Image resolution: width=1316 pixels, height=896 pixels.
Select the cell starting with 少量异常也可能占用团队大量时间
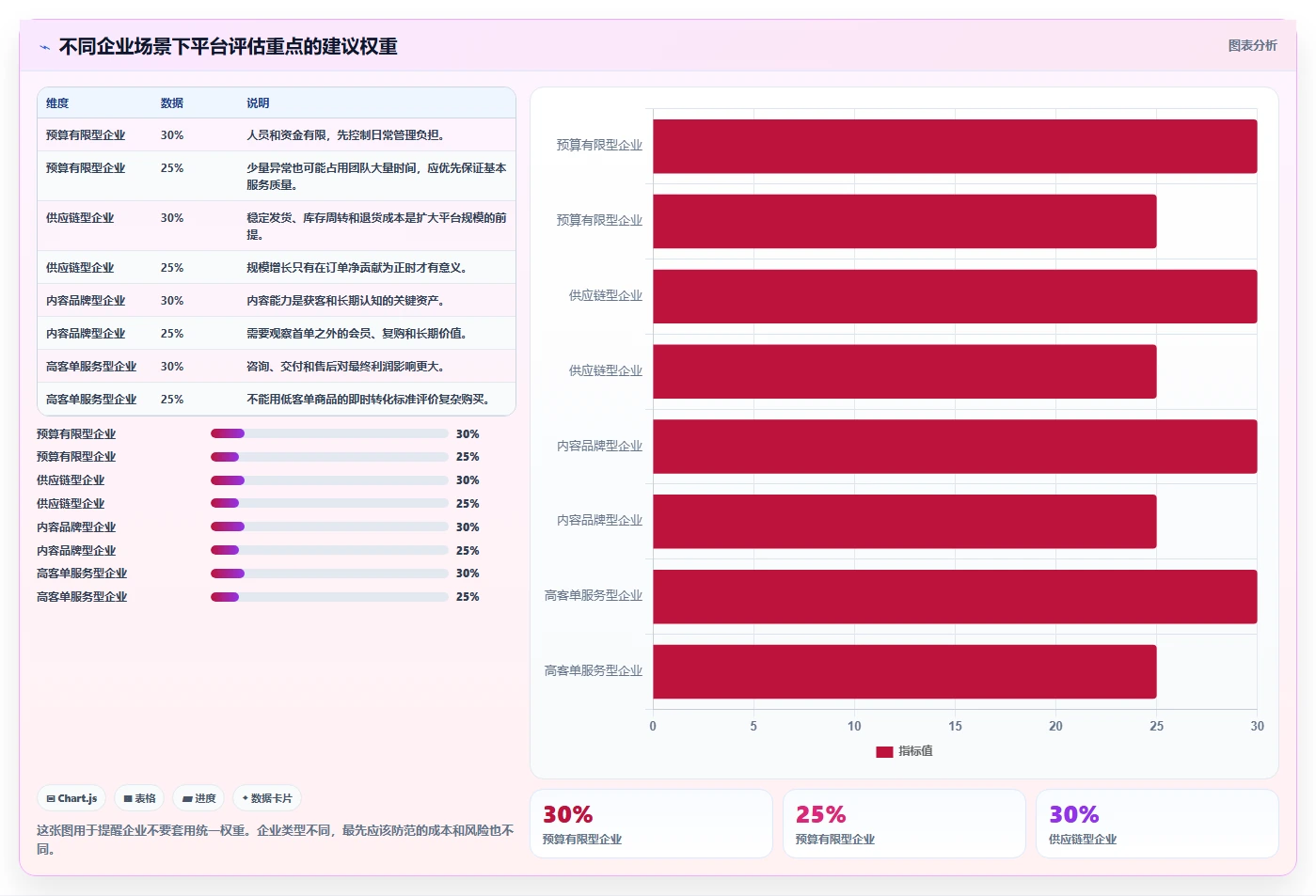click(x=376, y=177)
